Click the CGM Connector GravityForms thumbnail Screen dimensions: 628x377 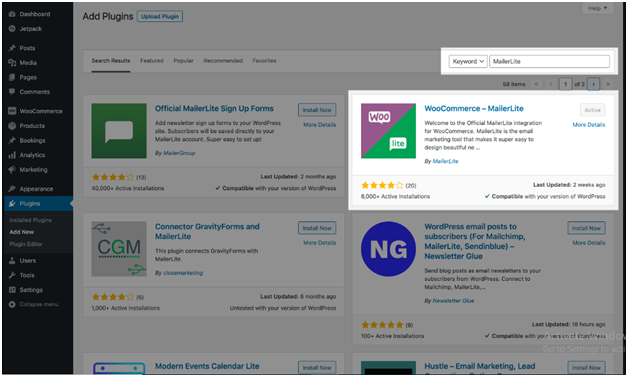pyautogui.click(x=119, y=249)
